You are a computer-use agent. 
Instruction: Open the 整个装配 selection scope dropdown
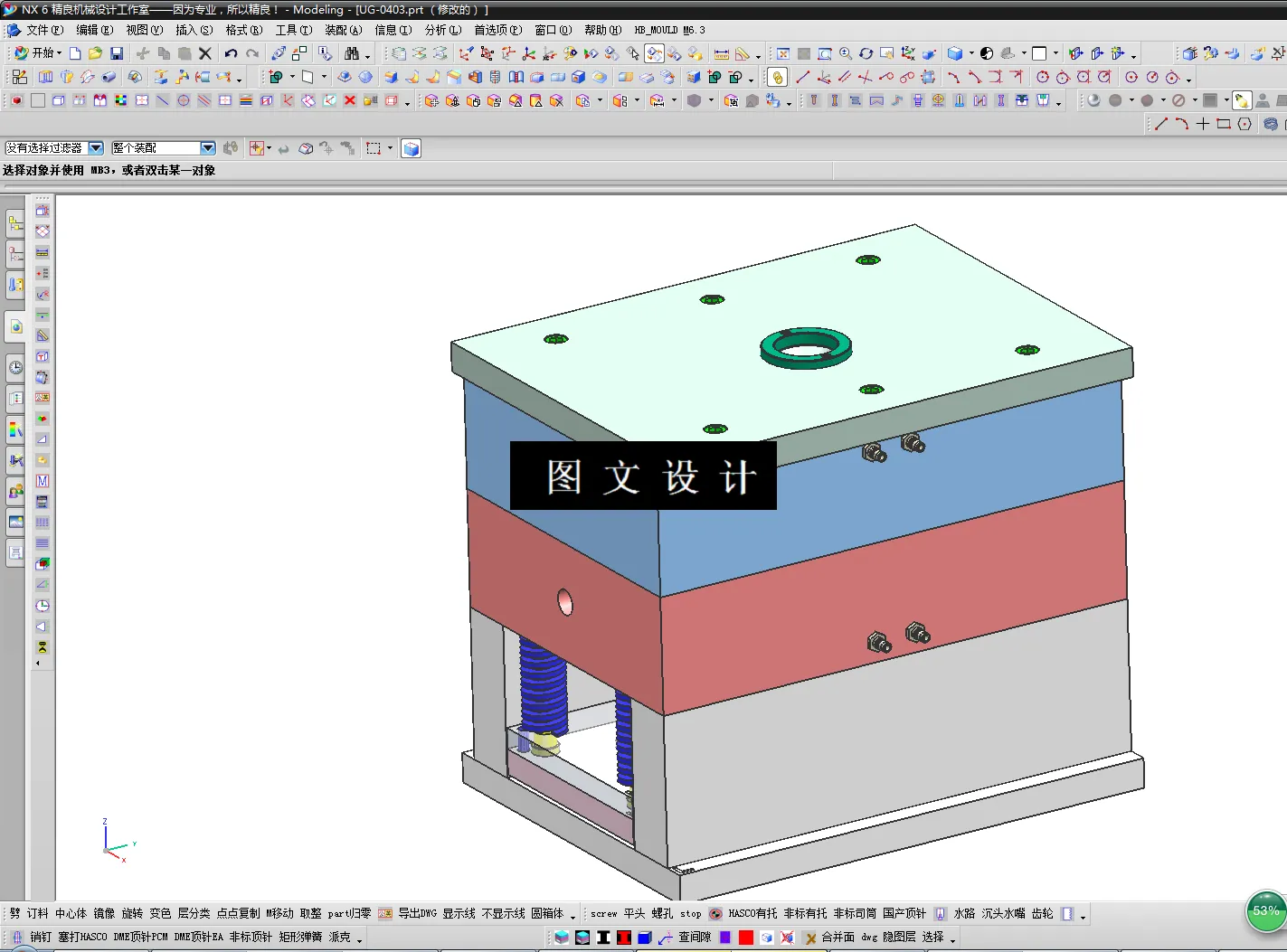click(206, 147)
